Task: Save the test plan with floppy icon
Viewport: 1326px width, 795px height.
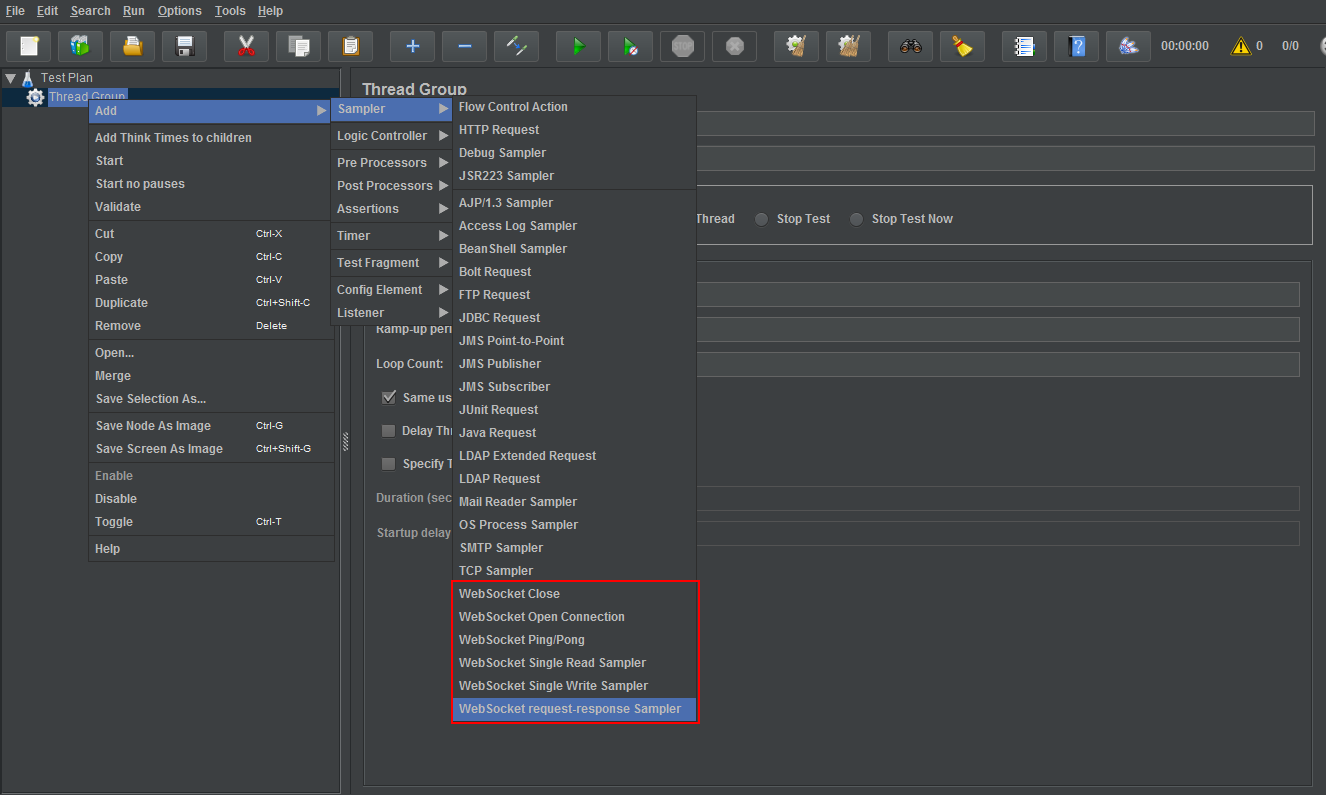Action: coord(184,46)
